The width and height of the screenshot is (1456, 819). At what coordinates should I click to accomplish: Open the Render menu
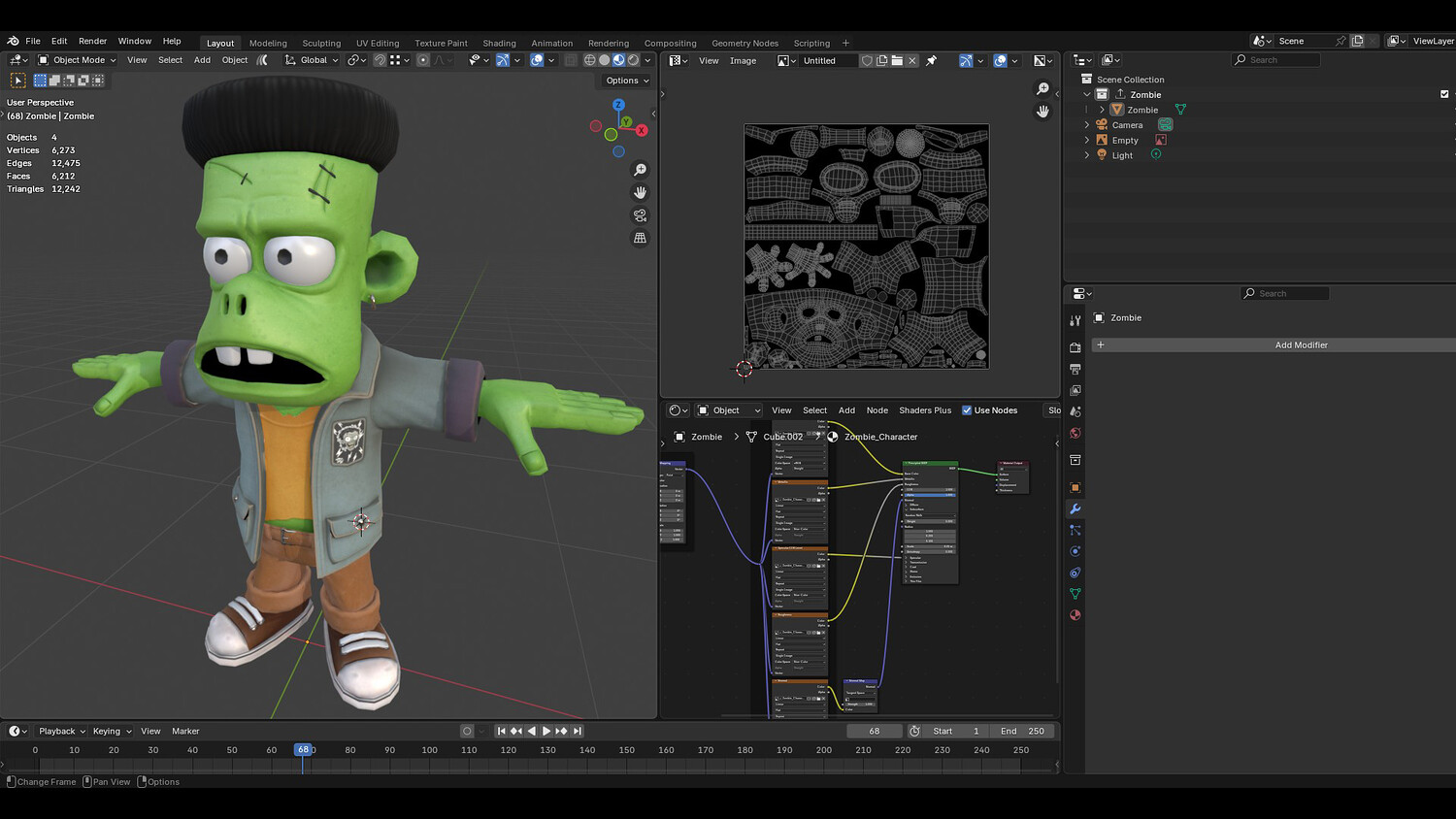coord(92,41)
